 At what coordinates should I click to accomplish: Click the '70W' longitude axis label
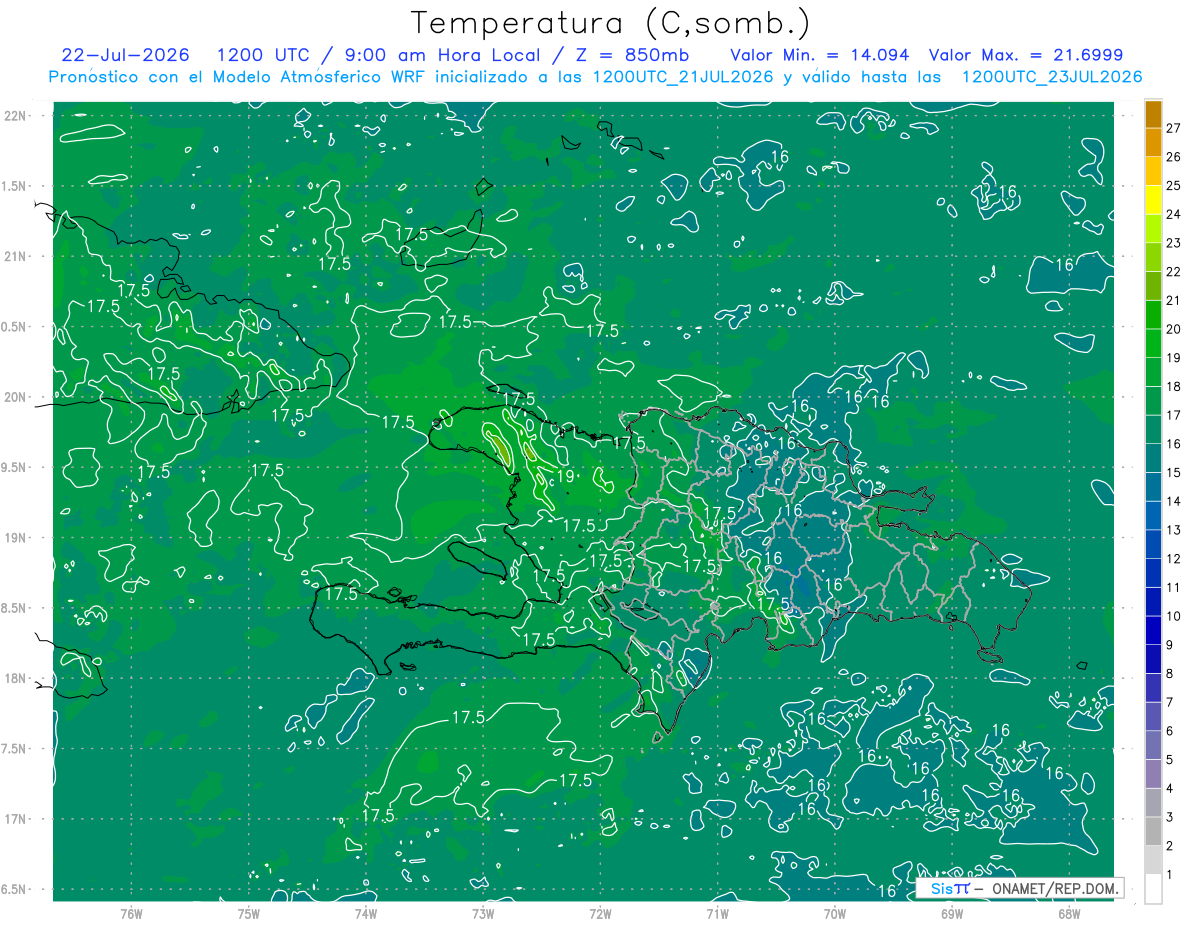pos(835,913)
